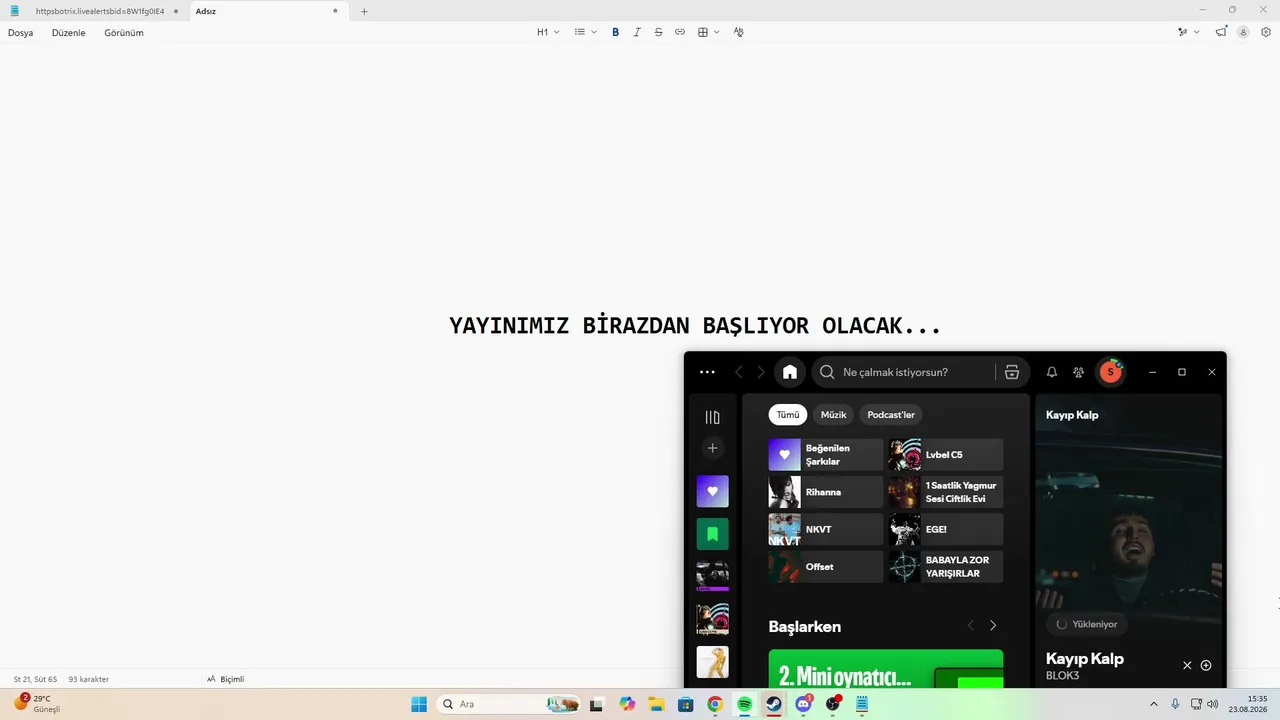
Task: Select the Tümü filter chip
Action: [x=788, y=415]
